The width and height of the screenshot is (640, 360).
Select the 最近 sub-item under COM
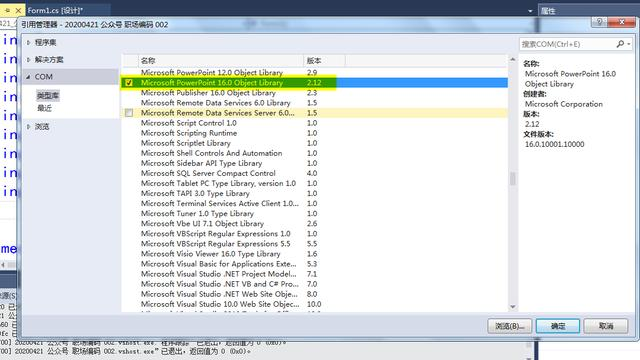(x=44, y=108)
